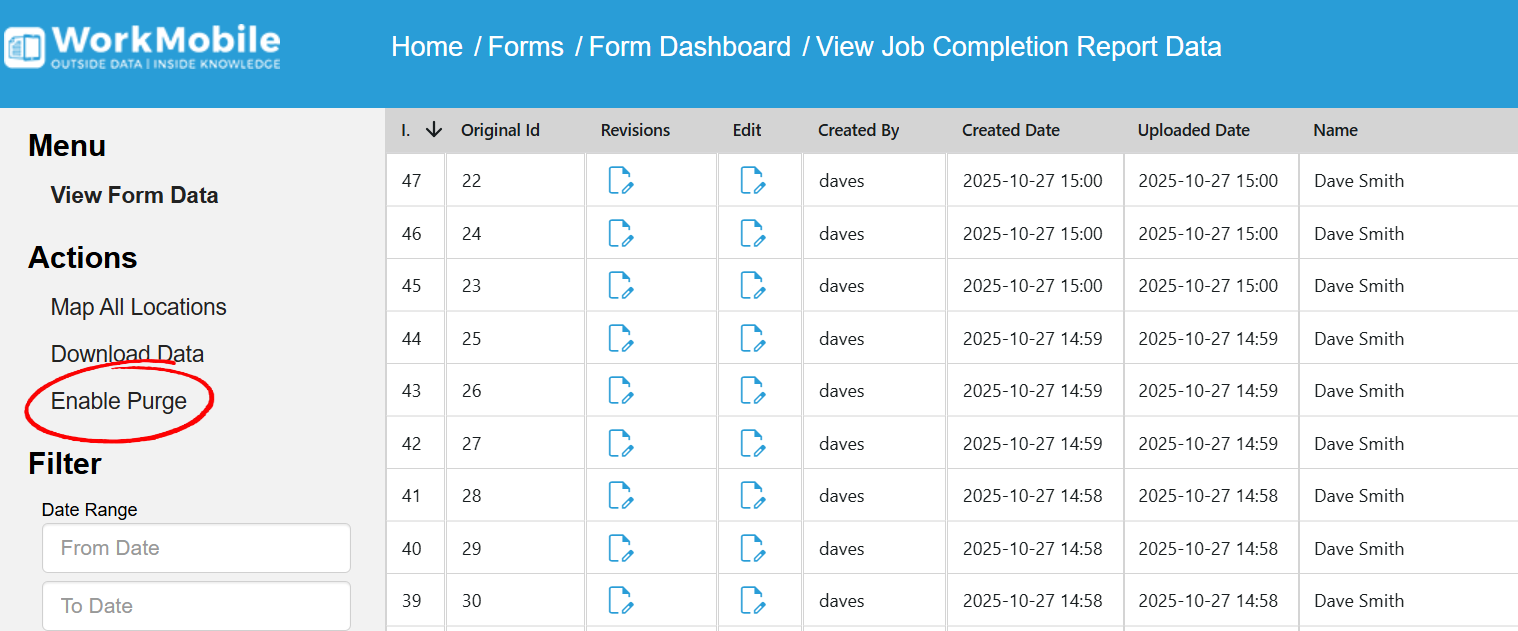The width and height of the screenshot is (1518, 631).
Task: Sort by Uploaded Date column header
Action: coord(1194,130)
